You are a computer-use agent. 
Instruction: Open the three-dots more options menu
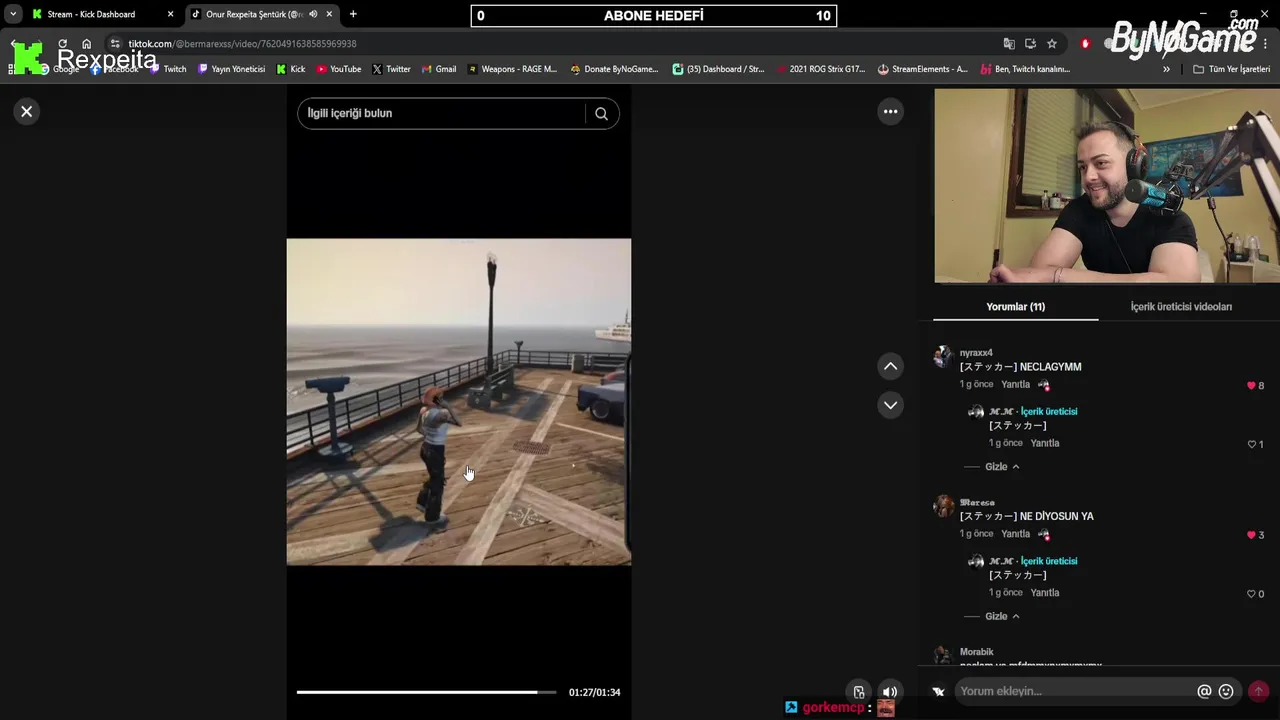890,111
